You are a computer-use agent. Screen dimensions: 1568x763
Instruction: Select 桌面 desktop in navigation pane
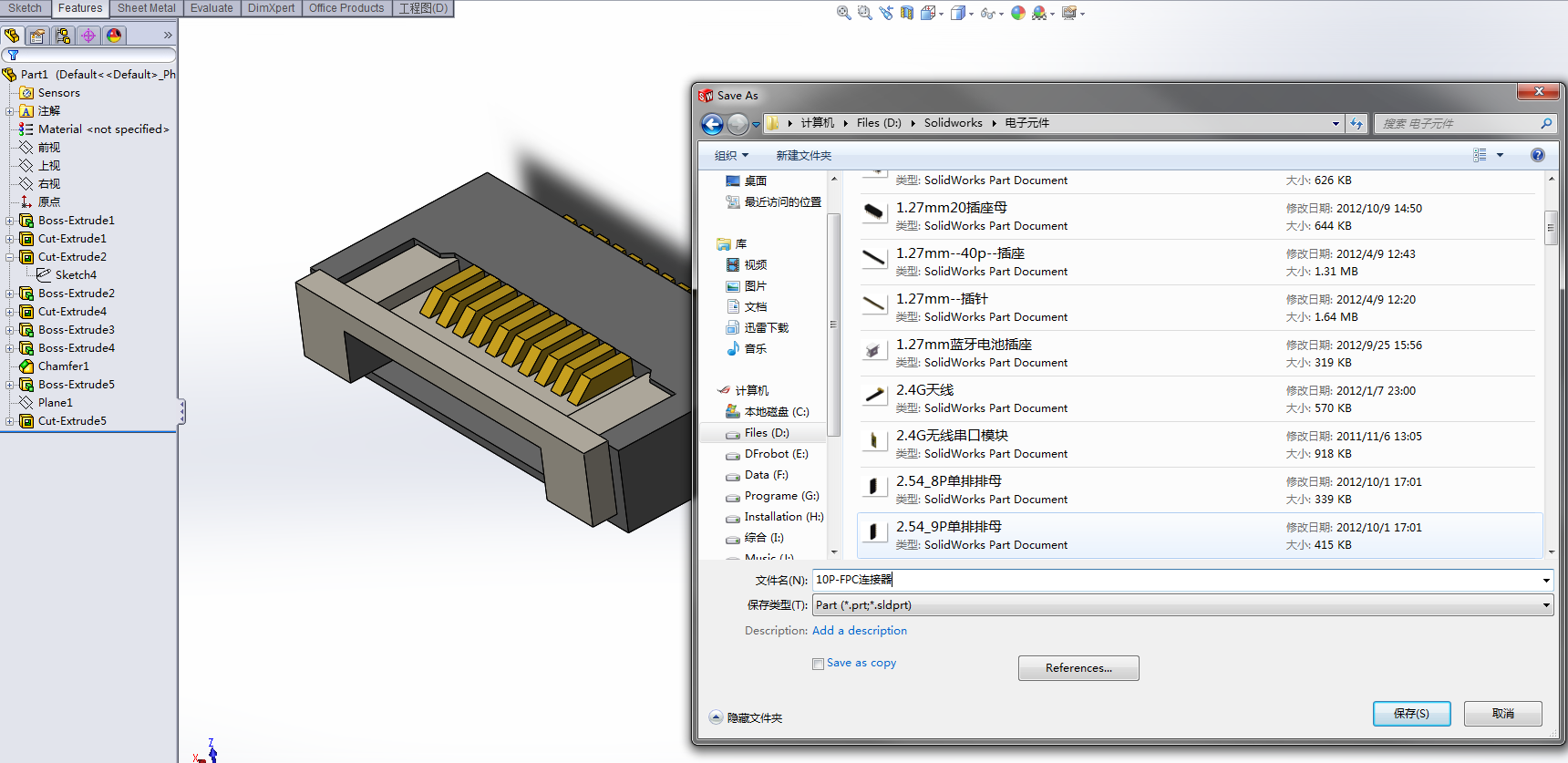tap(755, 181)
